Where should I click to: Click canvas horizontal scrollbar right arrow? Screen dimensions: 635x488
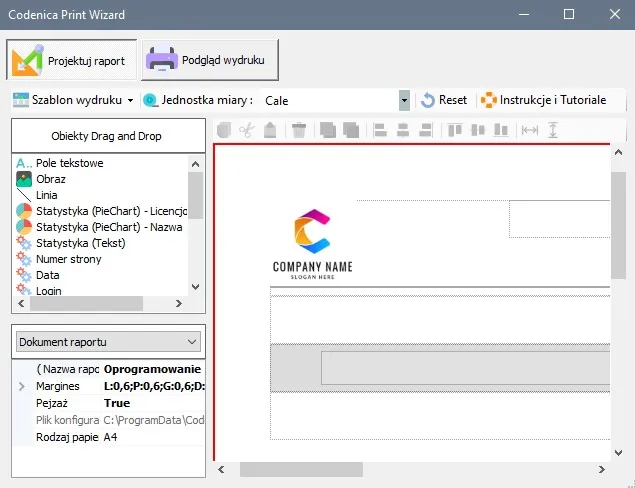point(602,469)
